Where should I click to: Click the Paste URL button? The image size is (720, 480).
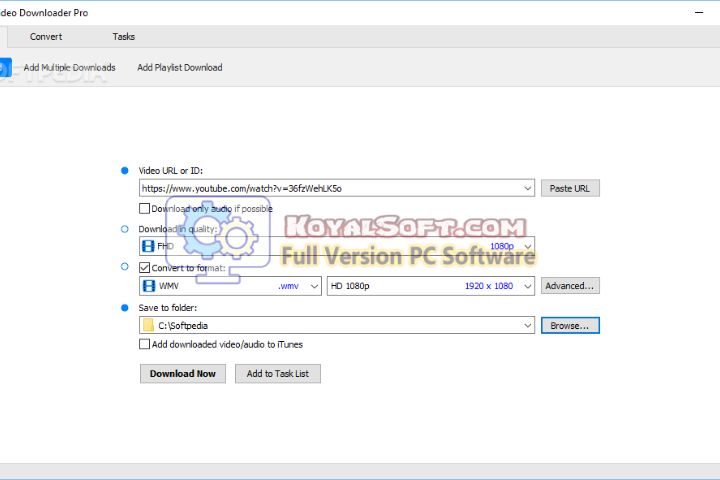click(570, 188)
